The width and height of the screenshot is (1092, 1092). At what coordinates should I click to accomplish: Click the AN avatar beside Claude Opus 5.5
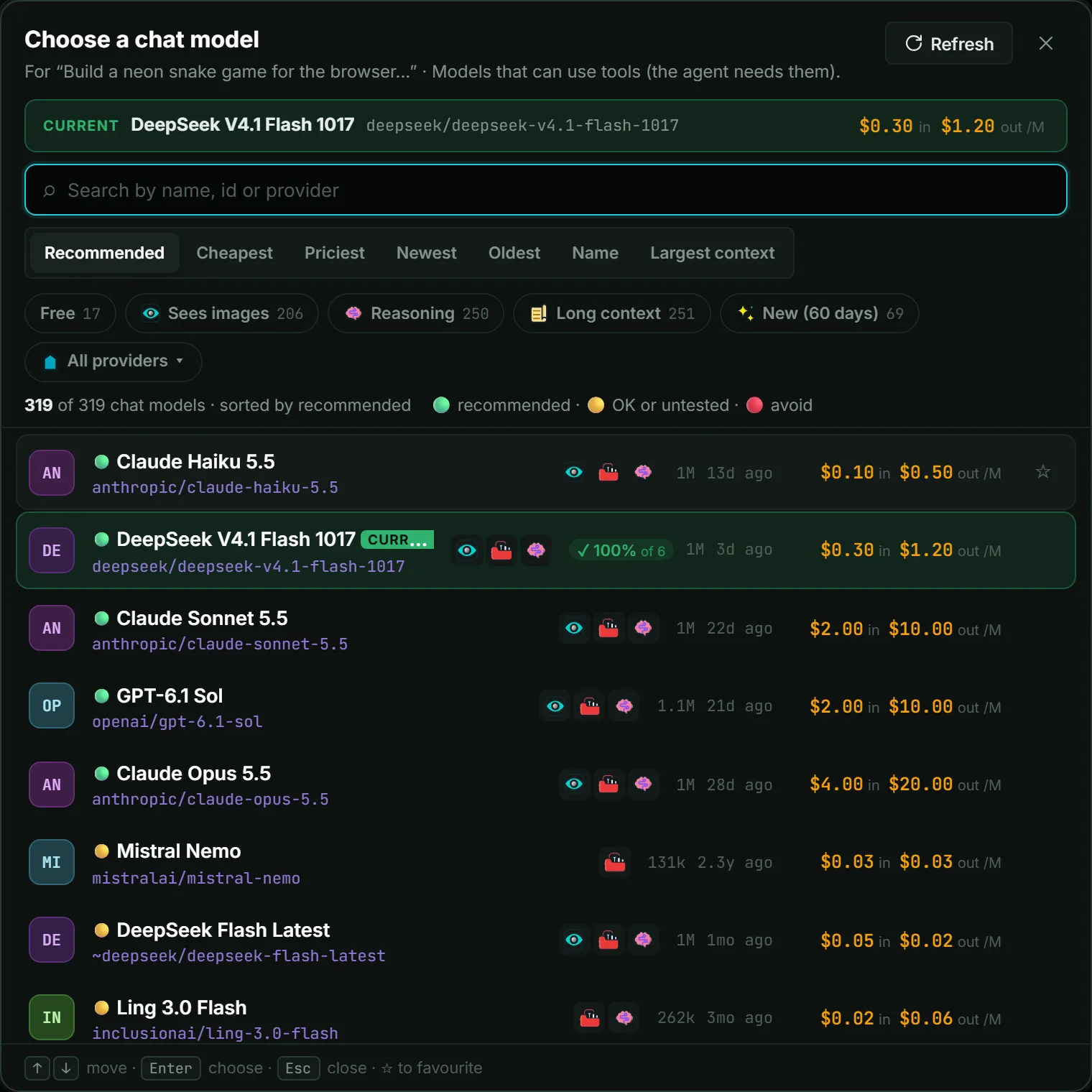click(x=52, y=785)
